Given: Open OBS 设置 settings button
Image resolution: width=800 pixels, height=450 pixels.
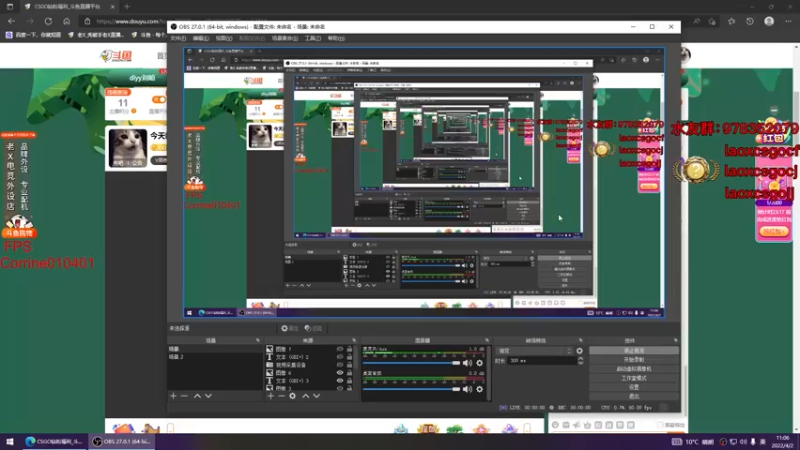Looking at the screenshot, I should 634,387.
